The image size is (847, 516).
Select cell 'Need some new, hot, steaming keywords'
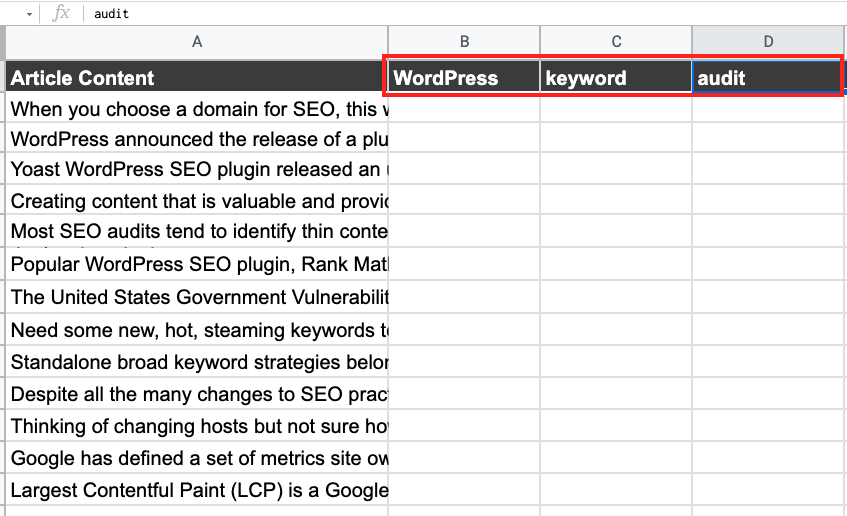197,330
